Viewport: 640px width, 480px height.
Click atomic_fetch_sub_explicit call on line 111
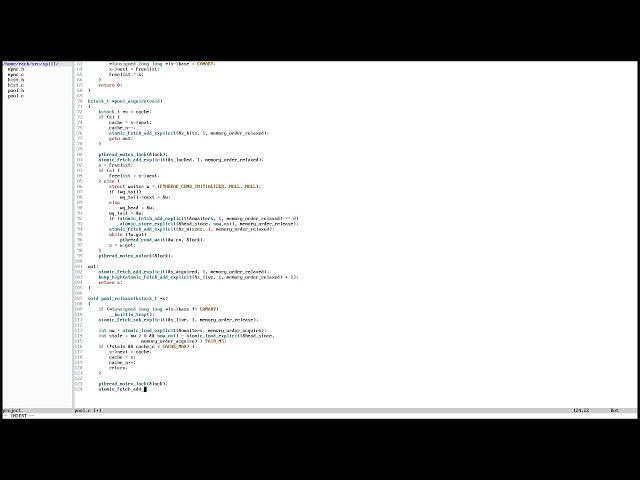tap(178, 320)
